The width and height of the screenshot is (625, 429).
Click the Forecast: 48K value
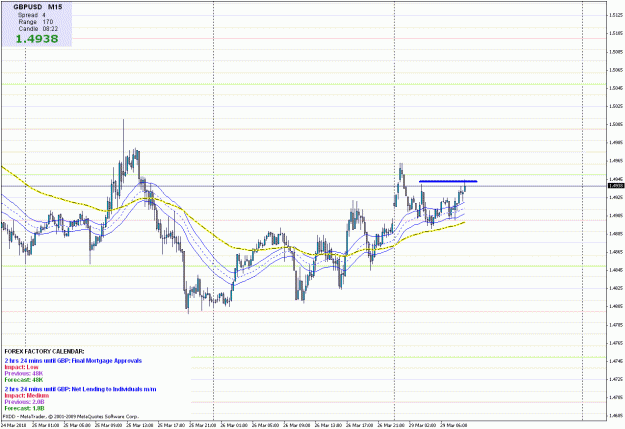pos(24,380)
